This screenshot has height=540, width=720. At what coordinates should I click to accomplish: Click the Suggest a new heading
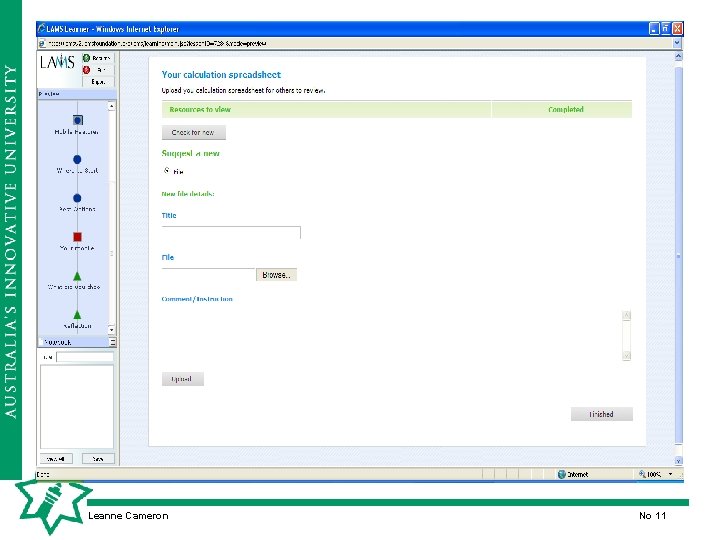pos(191,153)
